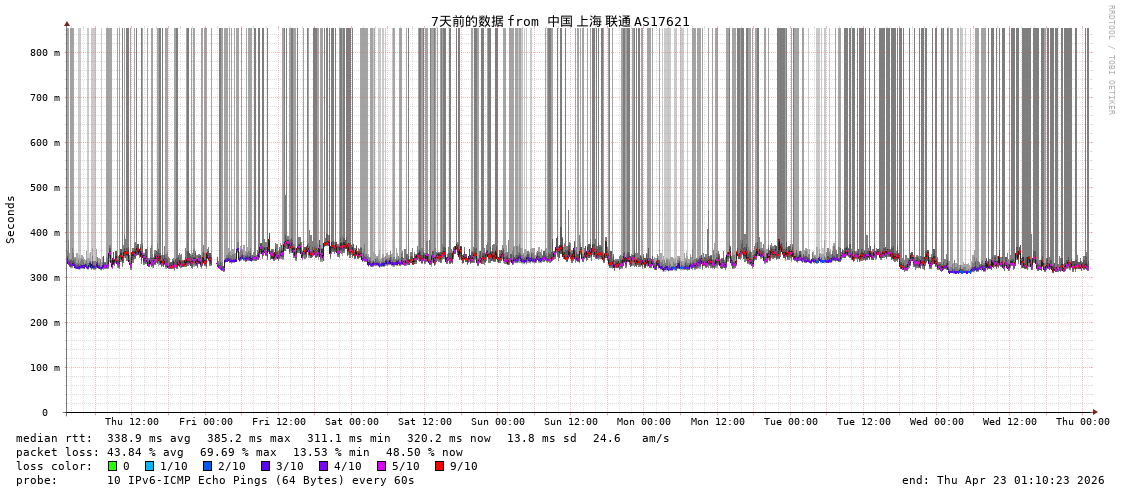Screen dimensions: 1121x494
Task: Click the 3/10 loss color swatch
Action: point(266,466)
